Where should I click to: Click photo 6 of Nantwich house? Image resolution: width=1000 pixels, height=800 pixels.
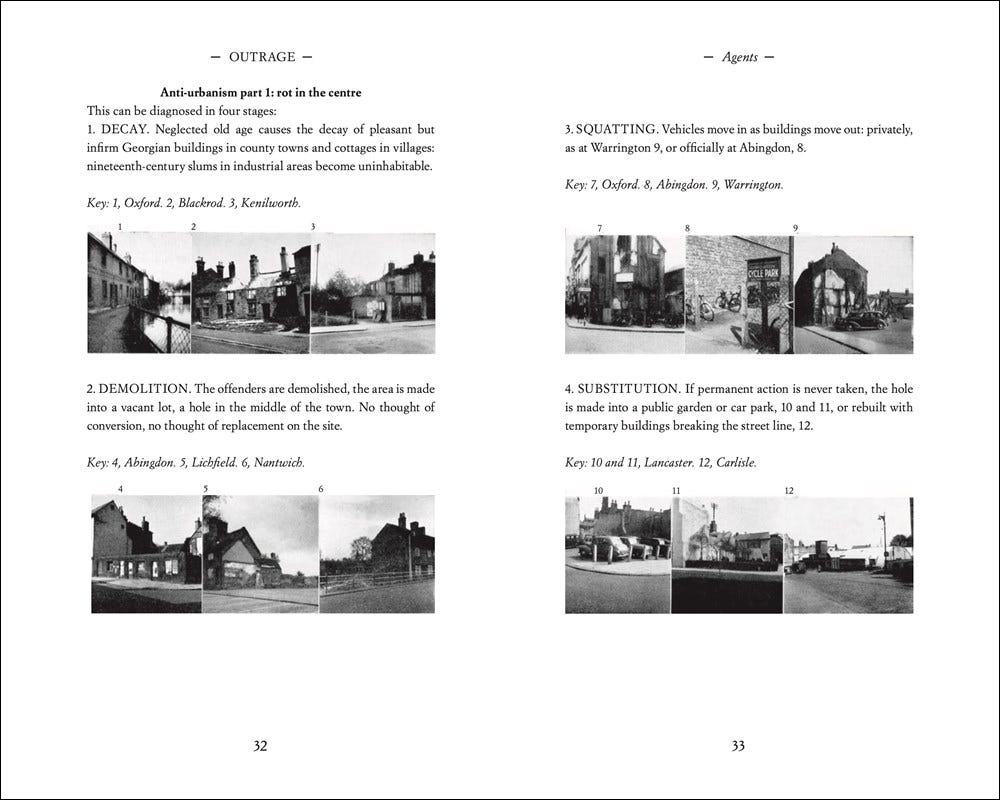pos(377,554)
